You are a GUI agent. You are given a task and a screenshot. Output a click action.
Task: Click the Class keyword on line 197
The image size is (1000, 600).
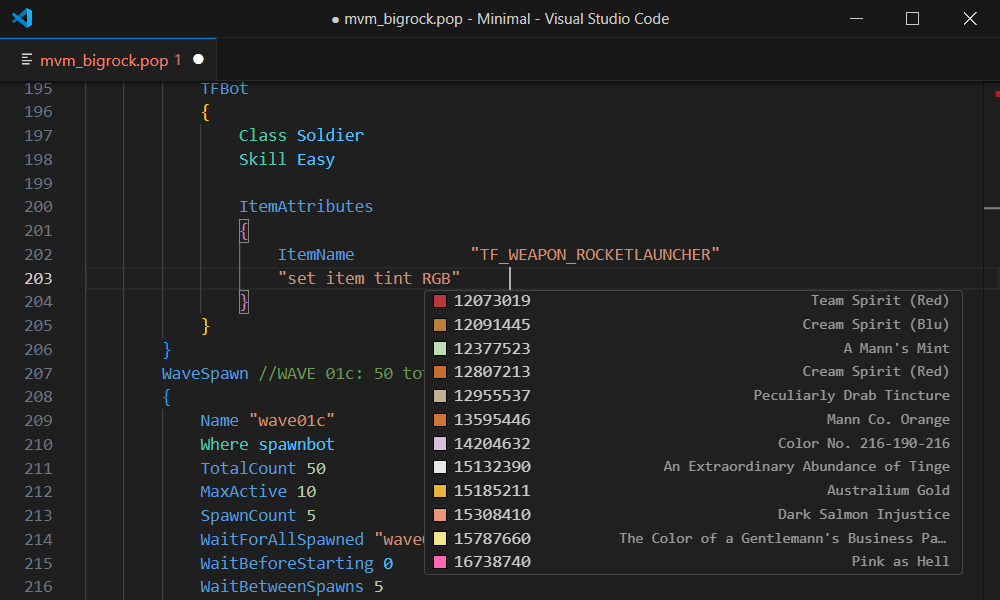263,136
